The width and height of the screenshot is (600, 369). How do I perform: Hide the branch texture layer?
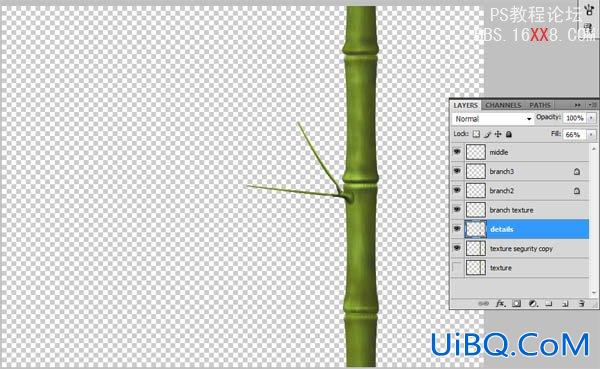pyautogui.click(x=457, y=209)
